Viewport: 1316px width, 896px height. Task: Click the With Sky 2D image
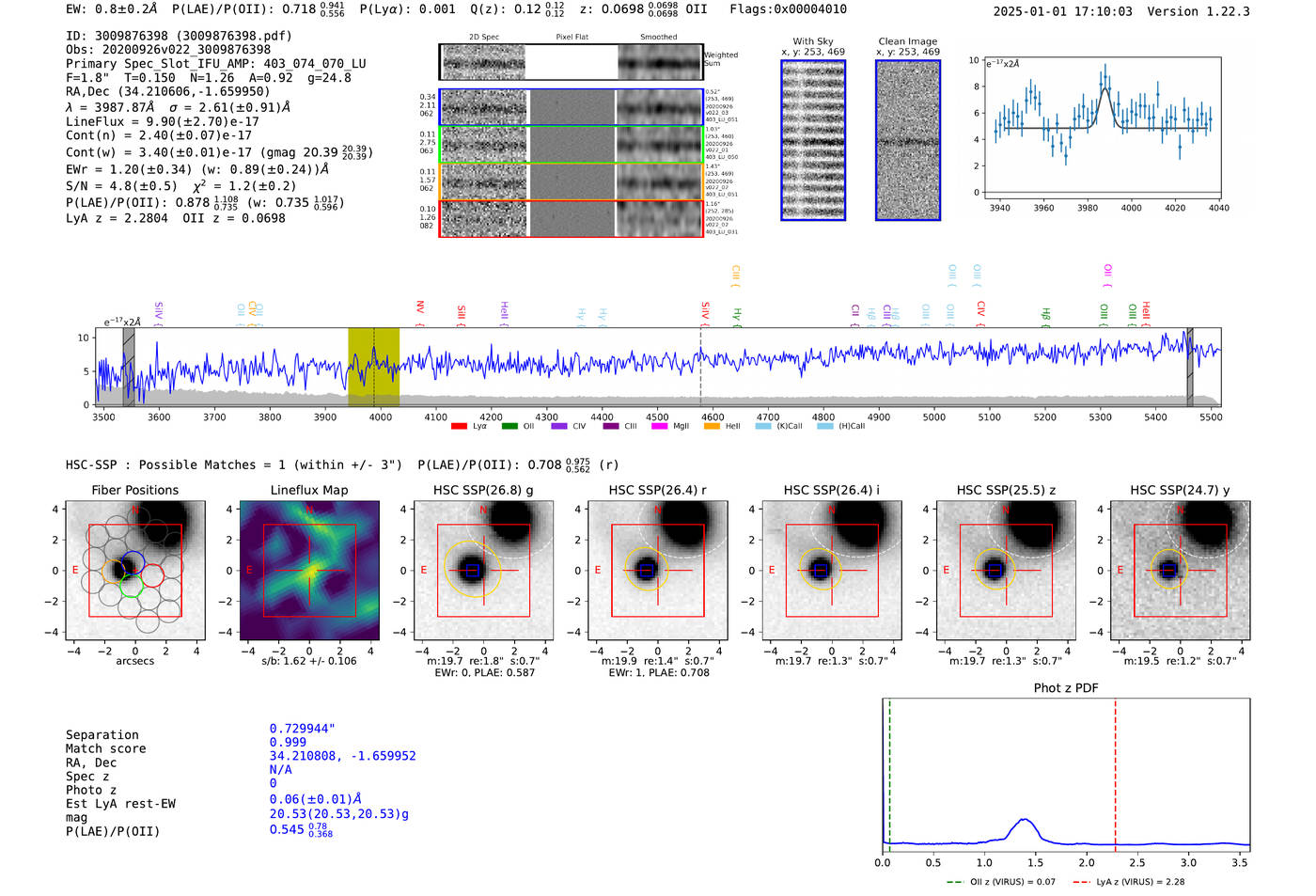(813, 141)
